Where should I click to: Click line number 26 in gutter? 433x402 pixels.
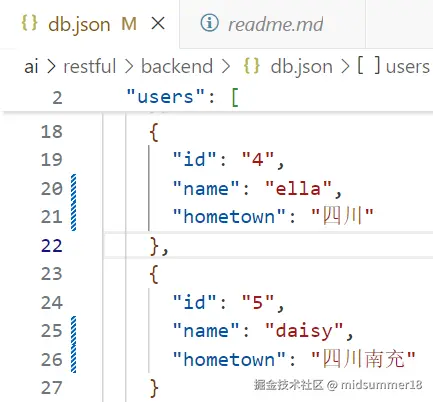(52, 360)
